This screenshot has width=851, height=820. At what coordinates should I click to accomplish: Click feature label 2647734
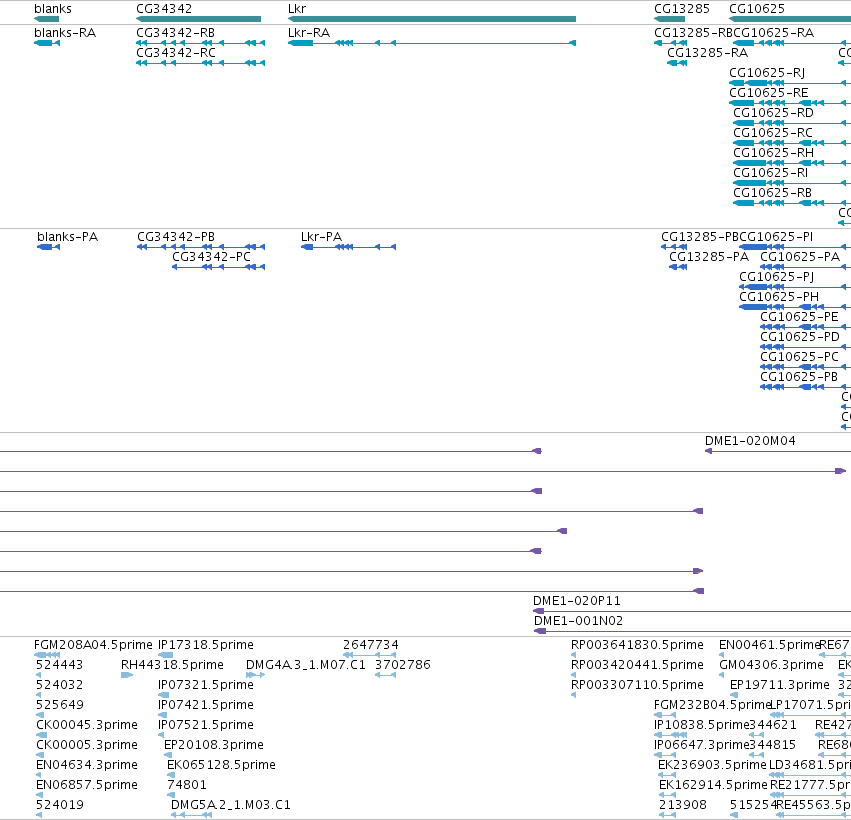371,645
